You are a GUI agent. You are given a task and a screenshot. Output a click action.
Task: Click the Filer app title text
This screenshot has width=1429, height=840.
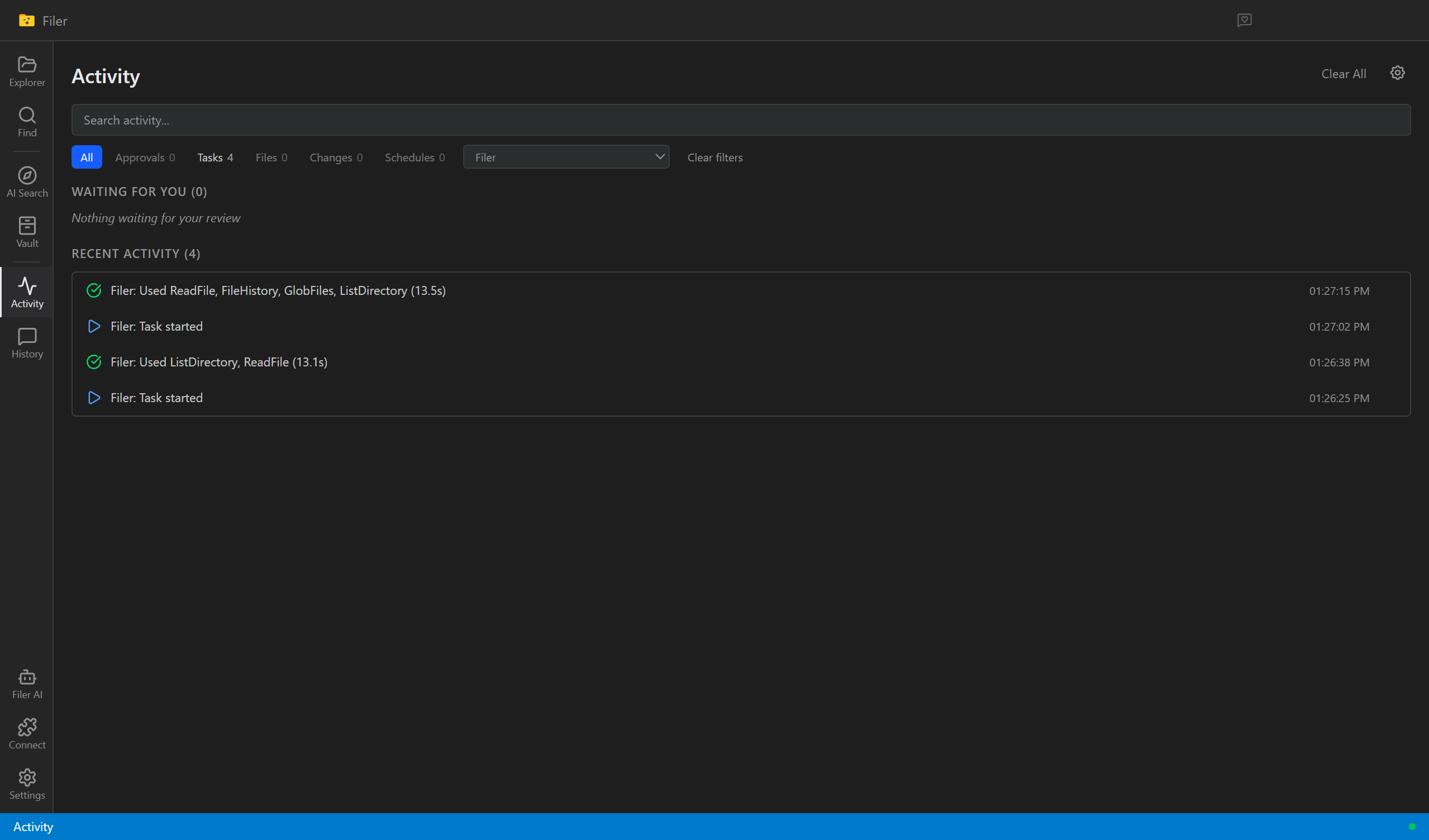54,21
